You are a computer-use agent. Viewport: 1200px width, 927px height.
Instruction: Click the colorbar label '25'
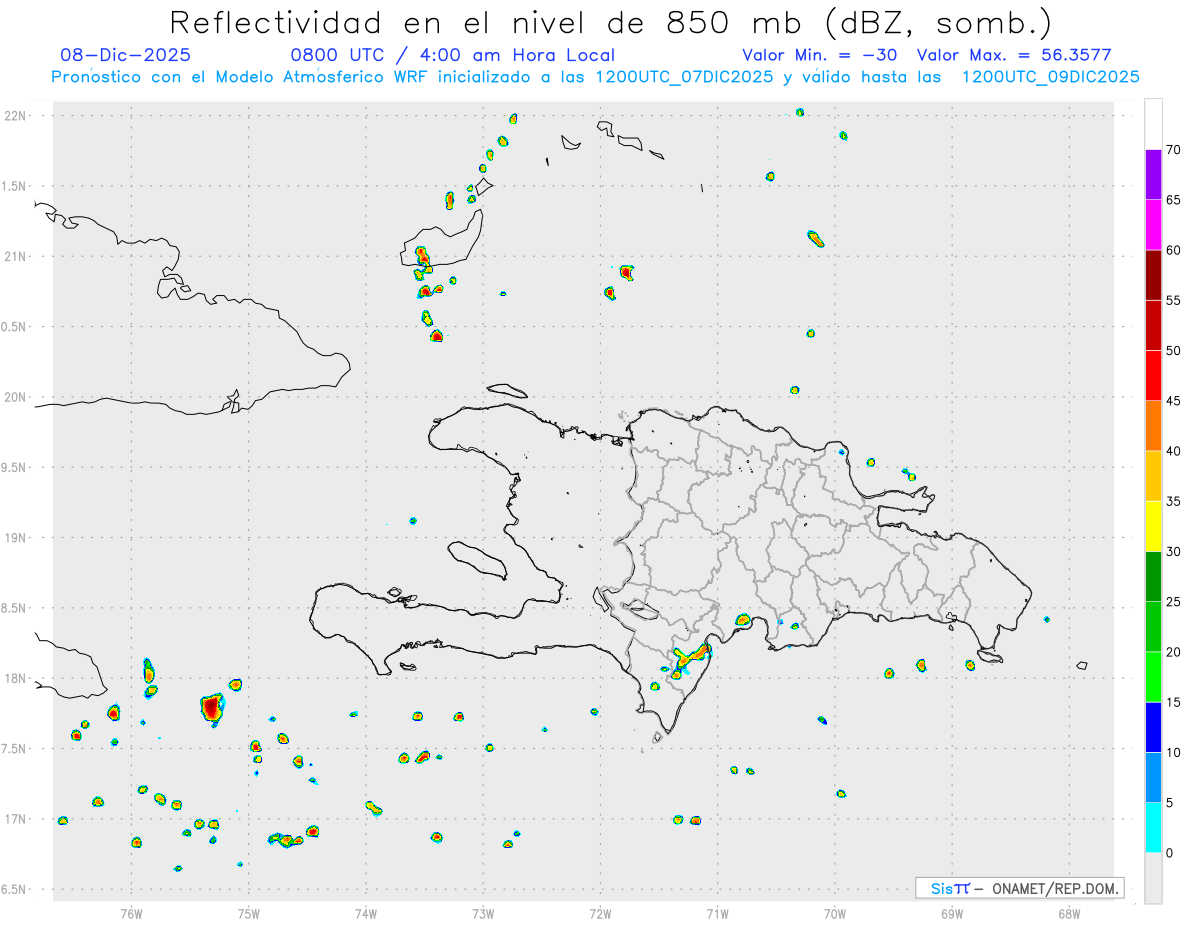(1173, 602)
